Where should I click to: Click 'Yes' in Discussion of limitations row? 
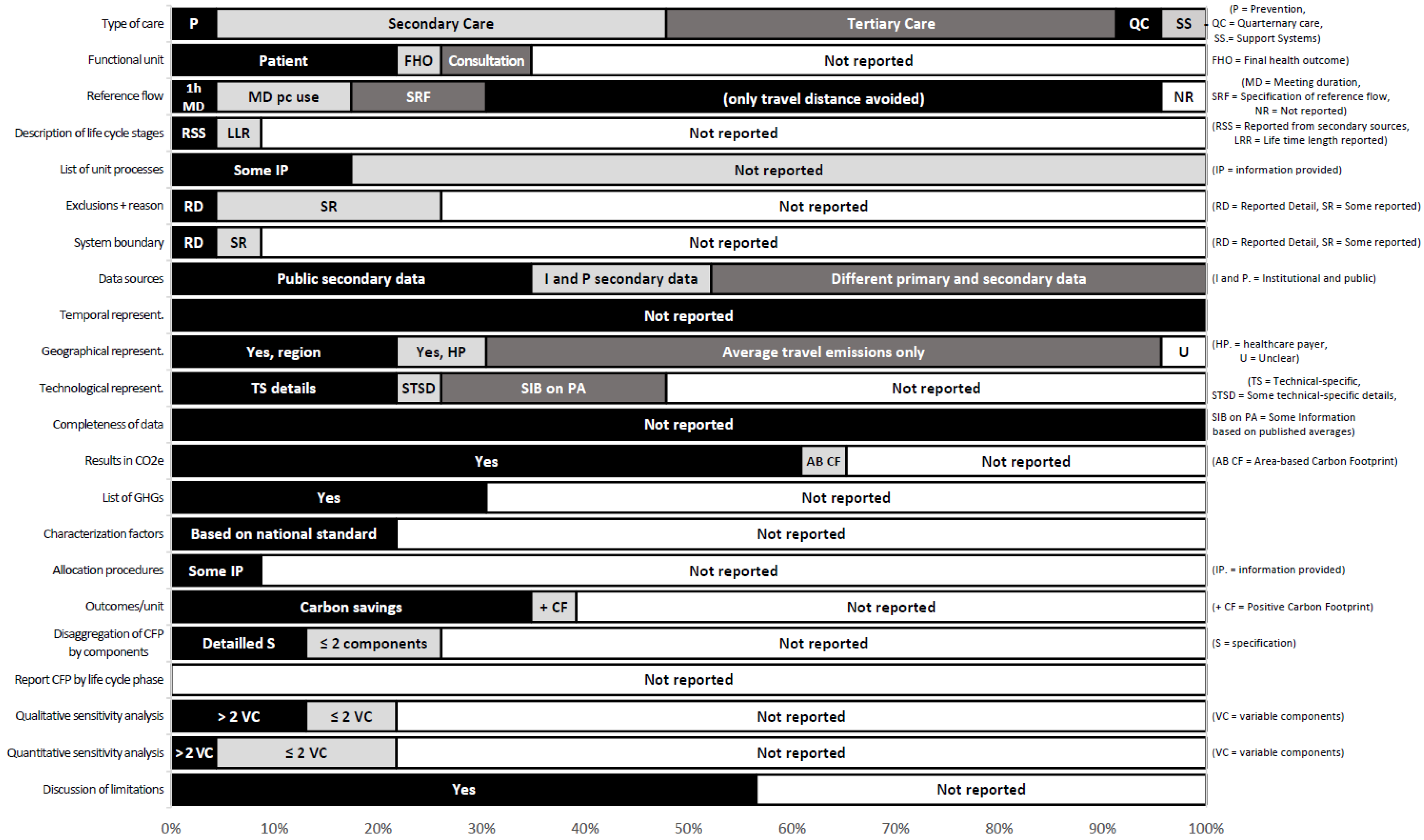click(464, 789)
